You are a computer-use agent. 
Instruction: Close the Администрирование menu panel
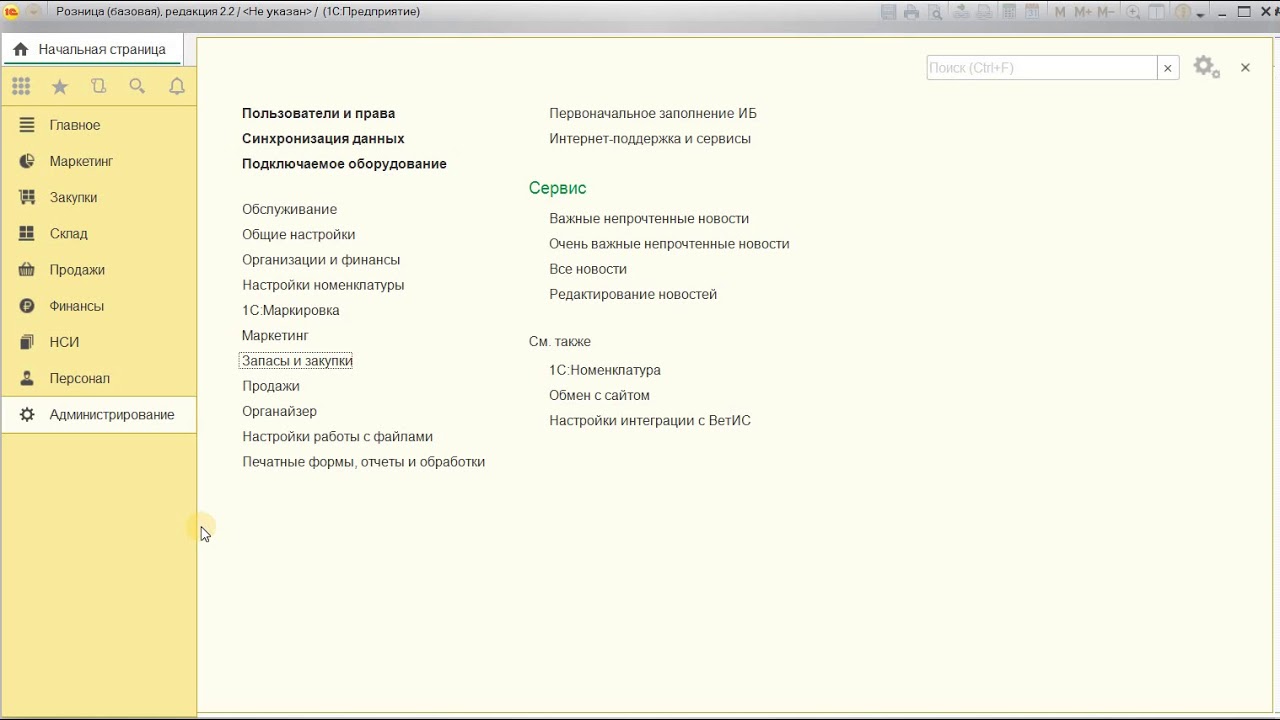point(1245,68)
